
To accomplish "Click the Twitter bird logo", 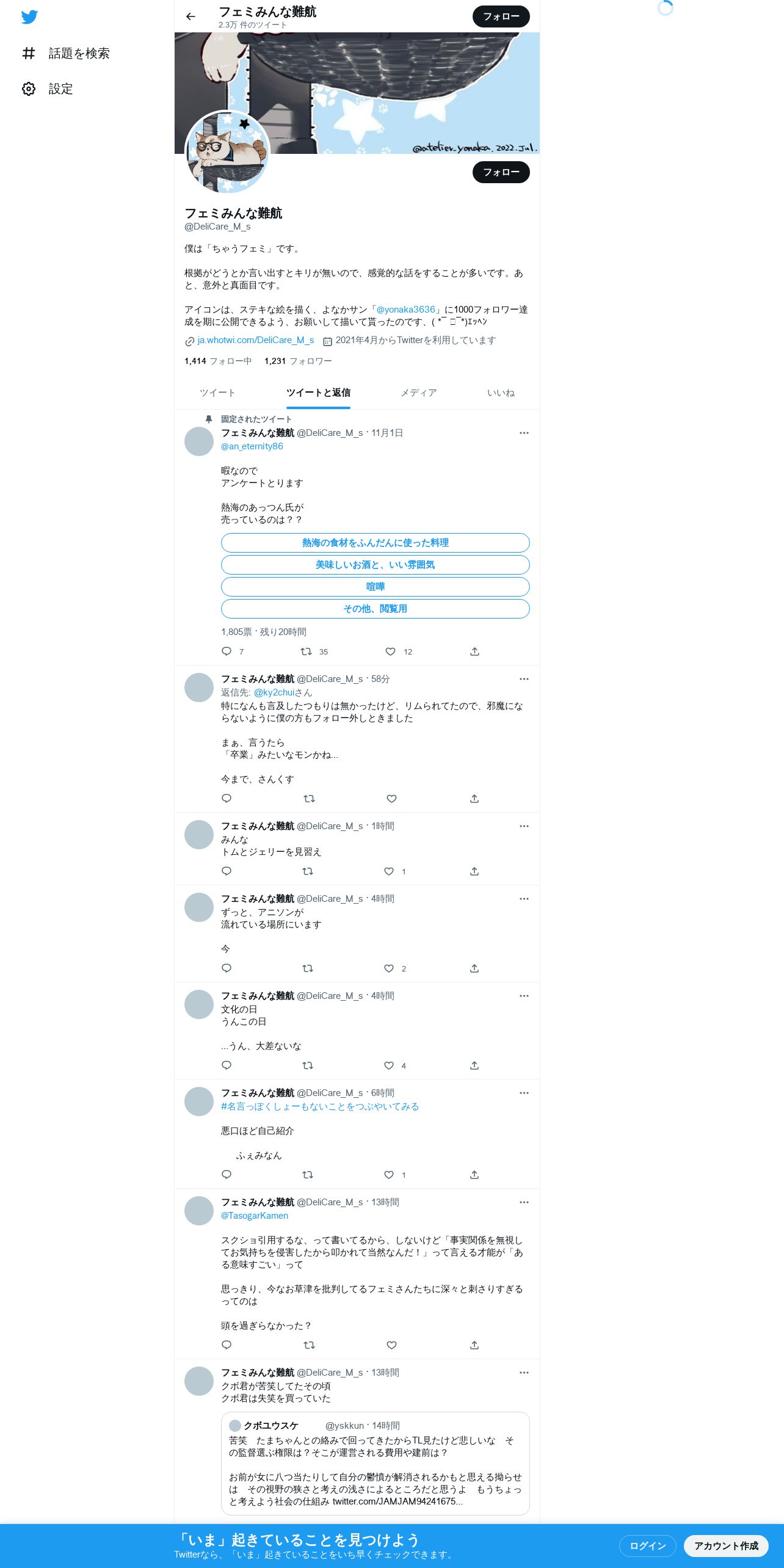I will coord(29,17).
